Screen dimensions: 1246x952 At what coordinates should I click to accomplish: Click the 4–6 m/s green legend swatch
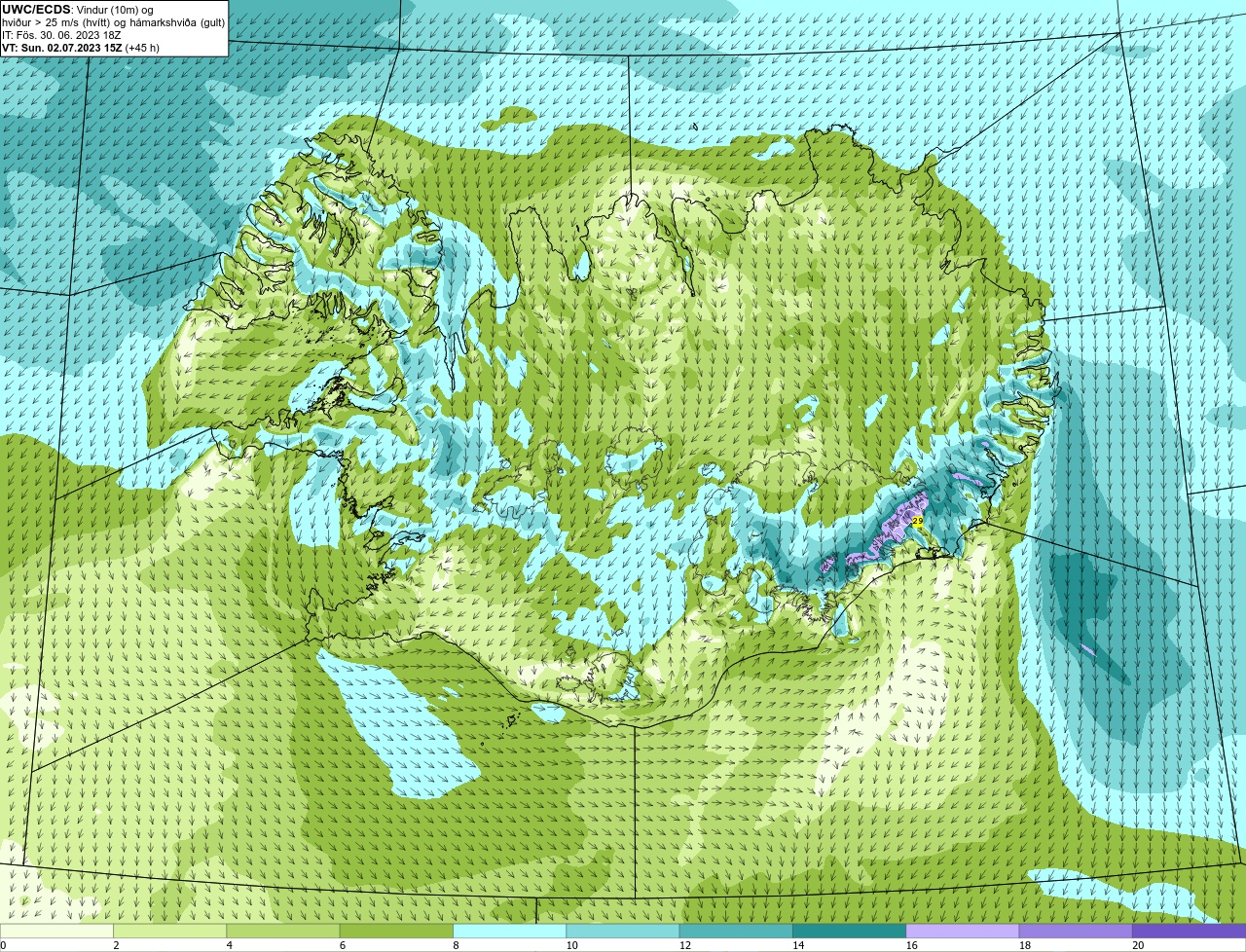pos(283,931)
